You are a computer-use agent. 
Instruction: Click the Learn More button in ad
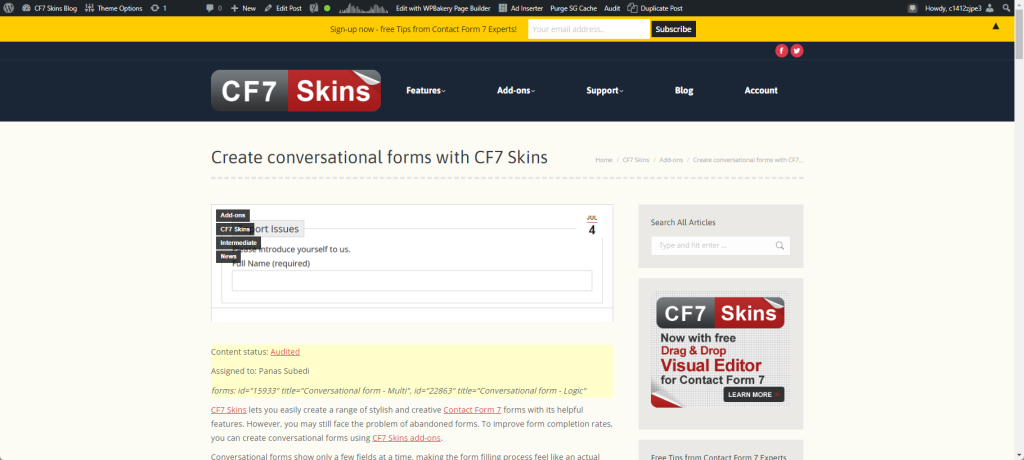753,395
